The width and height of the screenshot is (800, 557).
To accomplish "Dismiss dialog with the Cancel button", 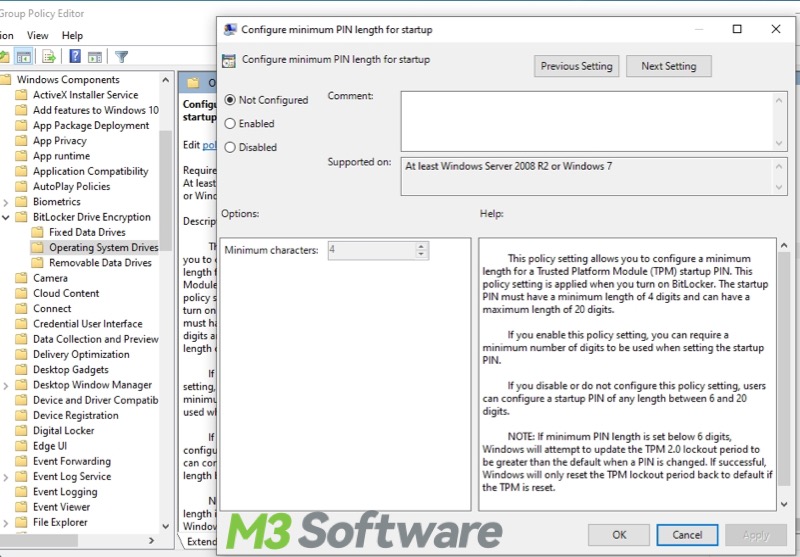I will (x=687, y=535).
